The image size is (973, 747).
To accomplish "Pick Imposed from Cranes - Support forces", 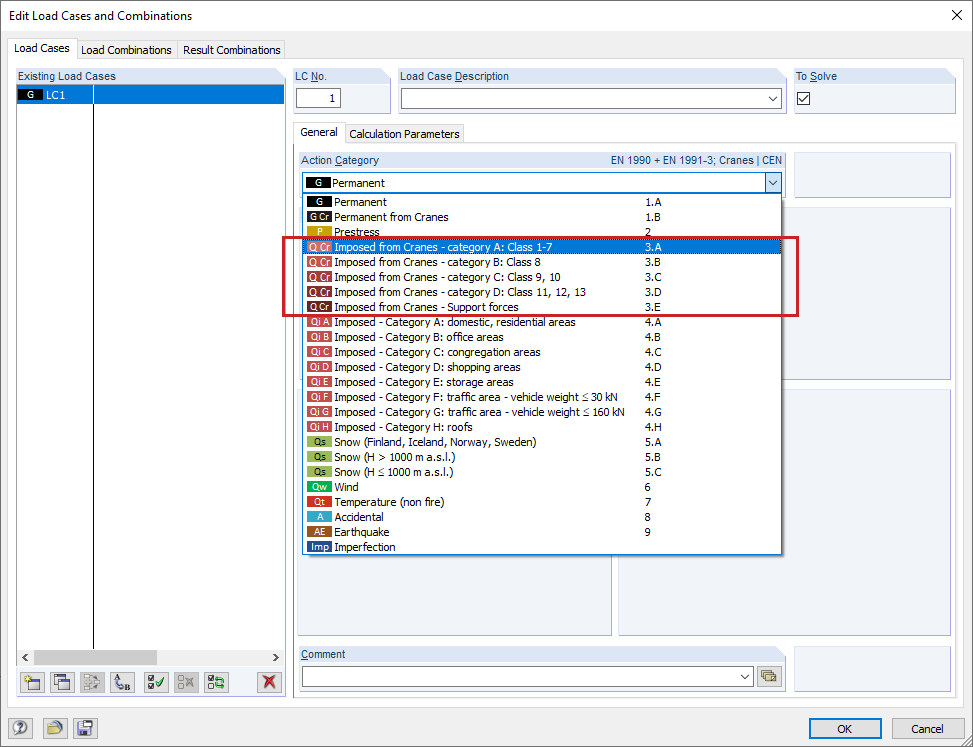I will [x=542, y=307].
